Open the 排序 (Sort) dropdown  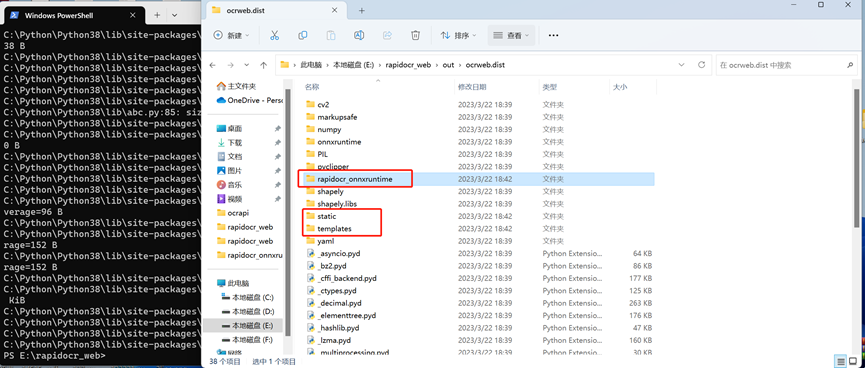pyautogui.click(x=458, y=35)
